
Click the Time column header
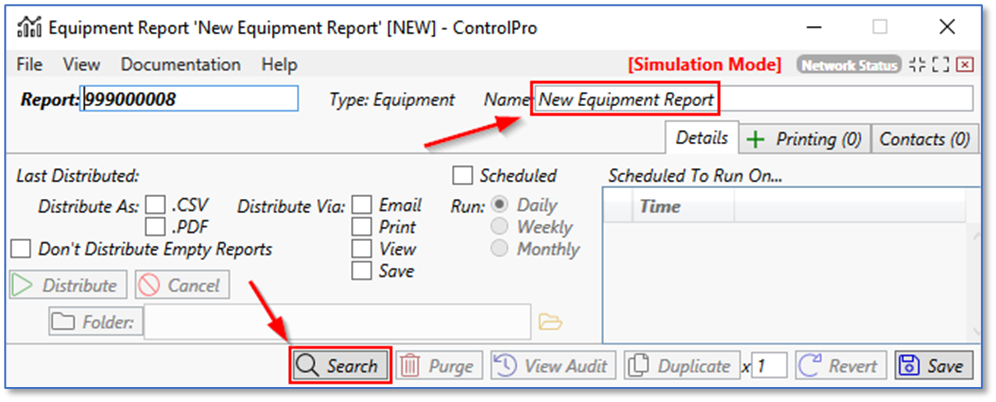pyautogui.click(x=660, y=207)
